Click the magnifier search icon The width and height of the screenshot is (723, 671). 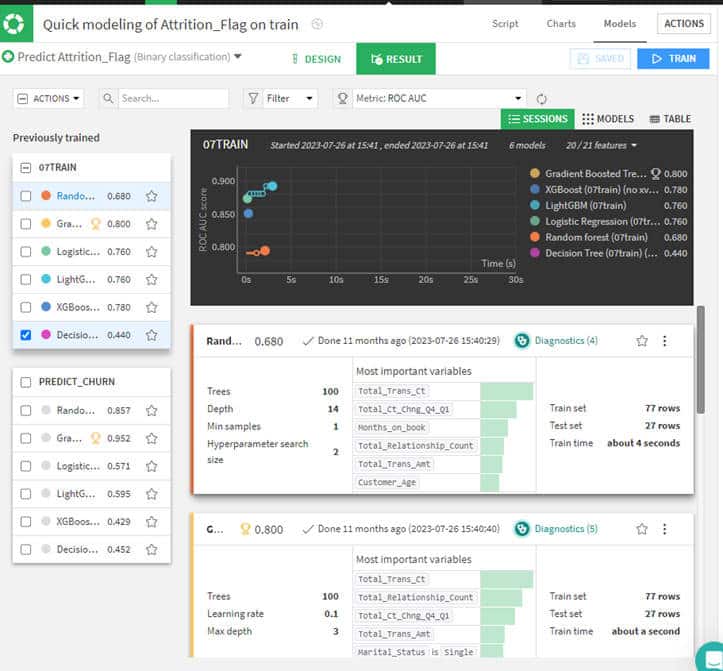pyautogui.click(x=108, y=98)
